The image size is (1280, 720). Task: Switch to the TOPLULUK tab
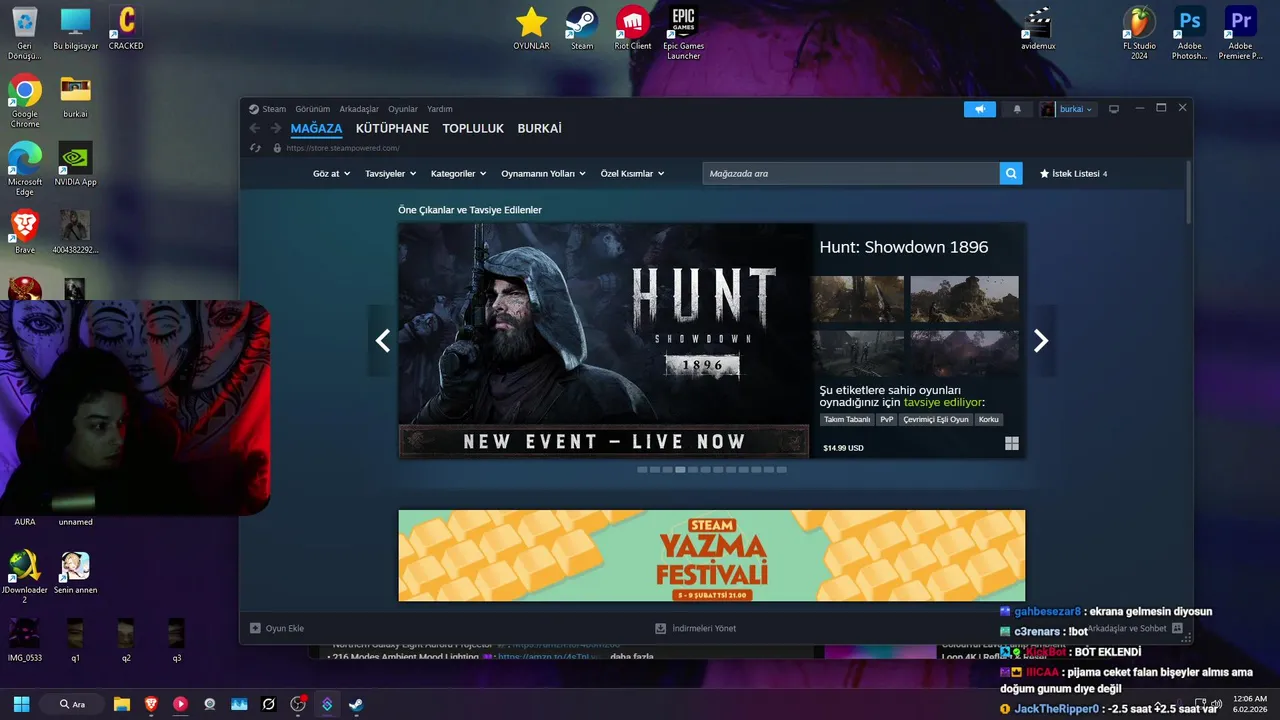[x=473, y=128]
